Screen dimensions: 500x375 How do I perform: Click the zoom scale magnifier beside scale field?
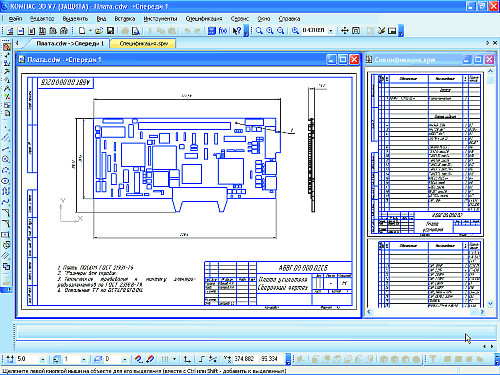[295, 31]
